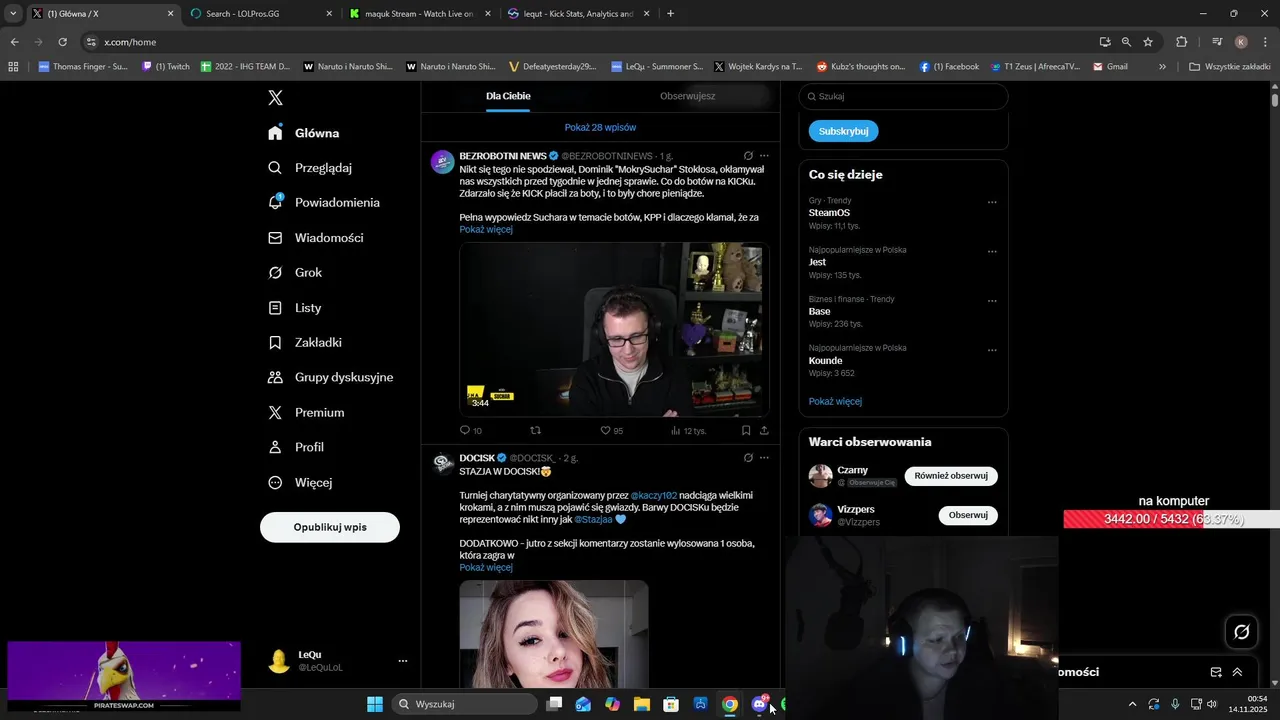Open Twitch bookmark in bookmarks bar
Image resolution: width=1280 pixels, height=720 pixels.
pos(166,67)
